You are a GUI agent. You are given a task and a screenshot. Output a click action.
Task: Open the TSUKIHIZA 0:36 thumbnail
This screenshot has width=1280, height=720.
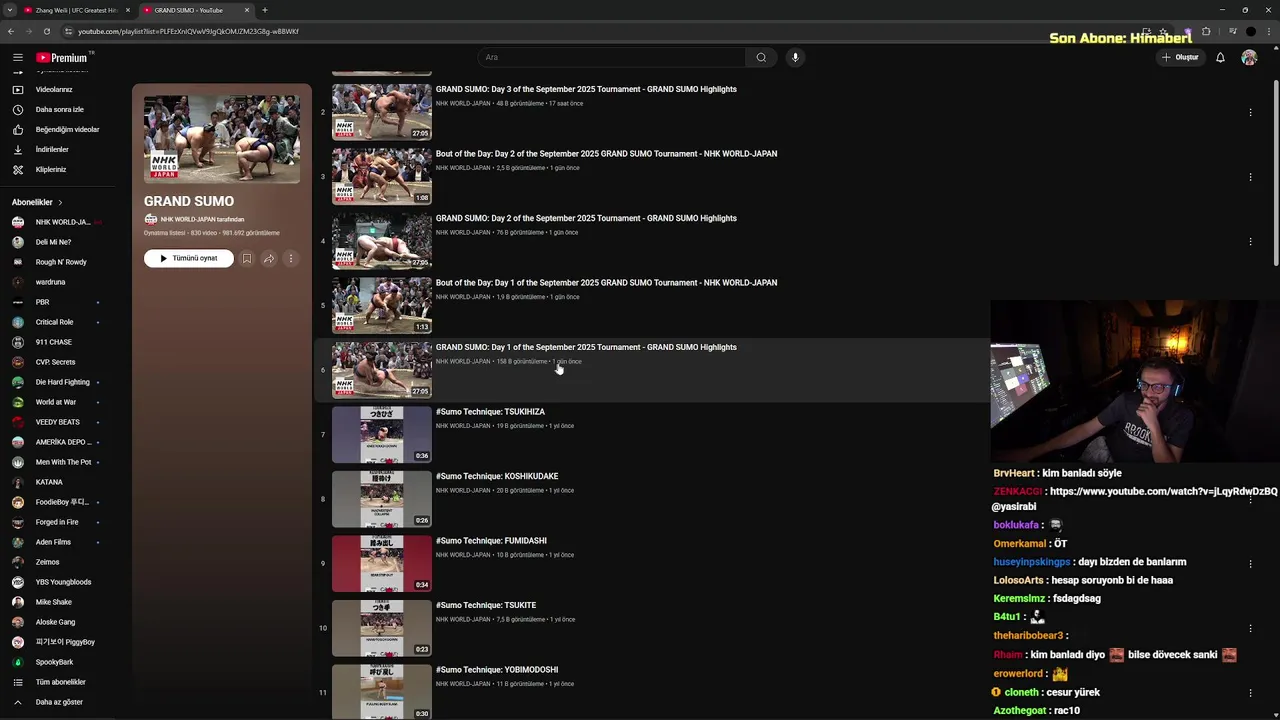(x=382, y=434)
